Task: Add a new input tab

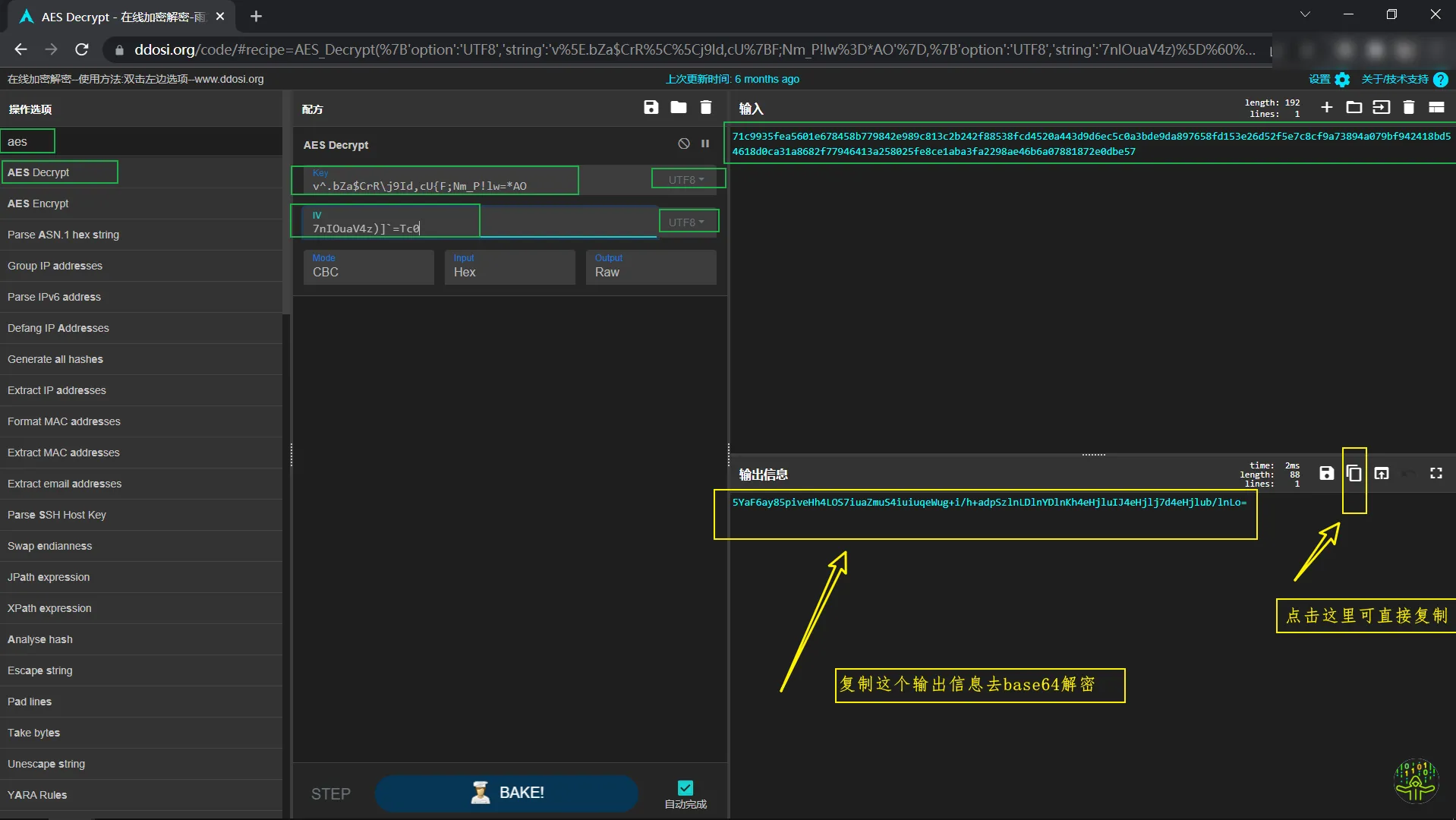Action: pyautogui.click(x=1326, y=108)
